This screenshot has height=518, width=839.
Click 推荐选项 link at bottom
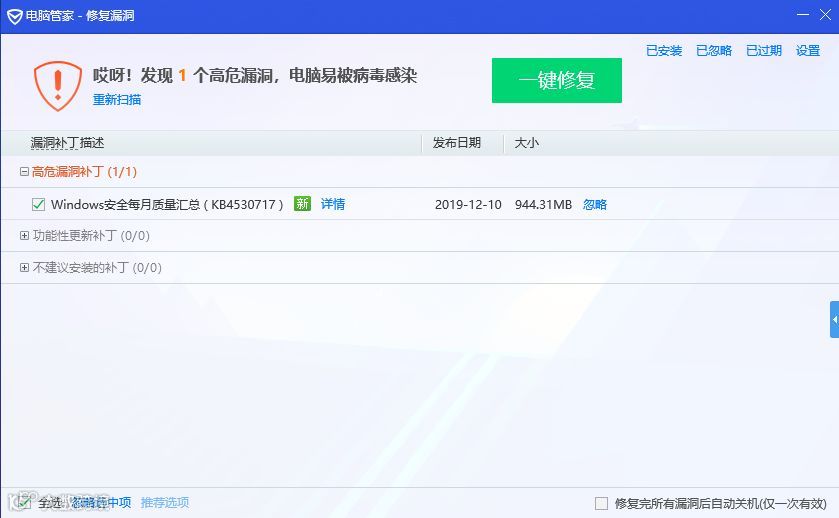click(165, 502)
